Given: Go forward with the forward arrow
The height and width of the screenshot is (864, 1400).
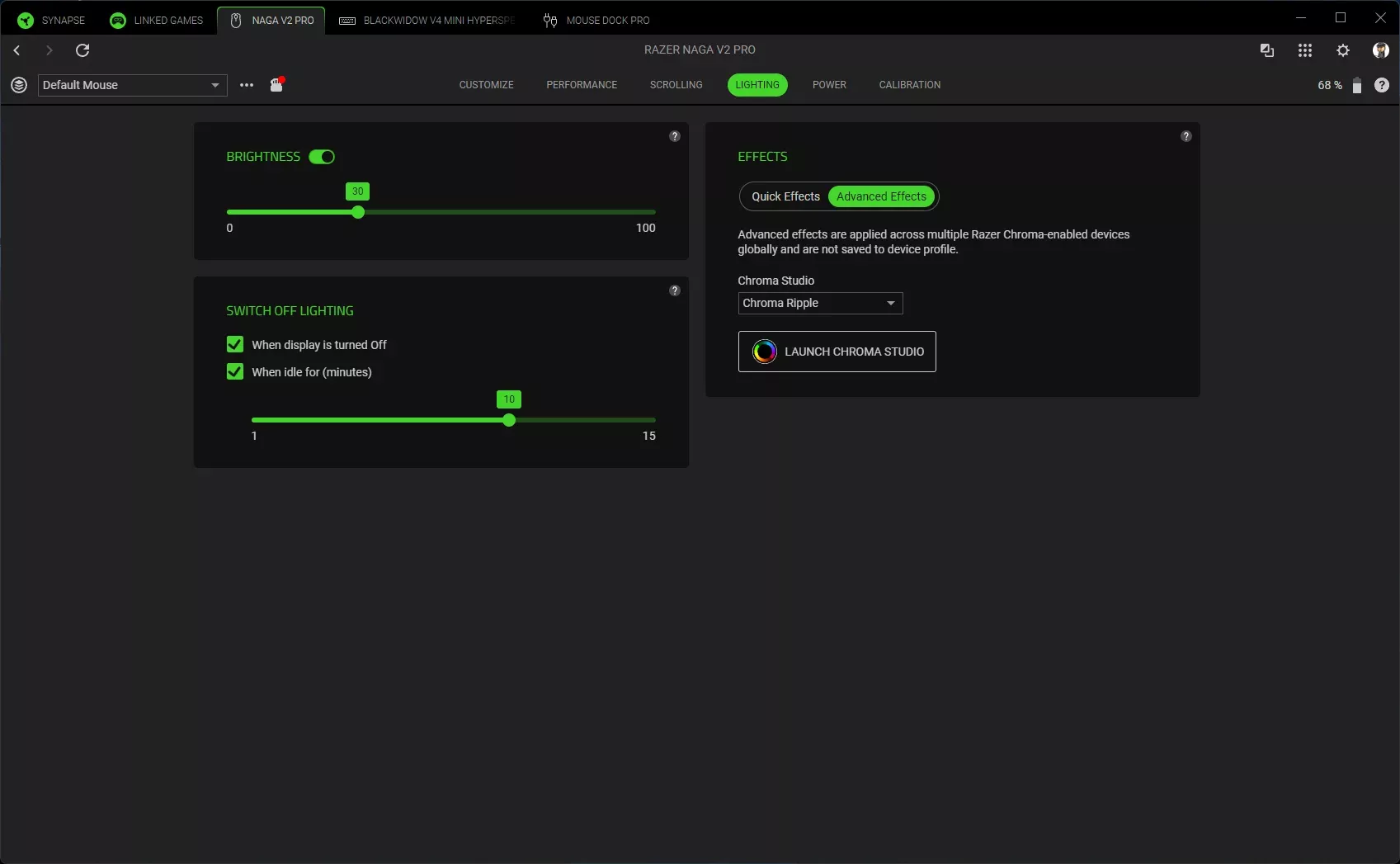Looking at the screenshot, I should tap(49, 50).
